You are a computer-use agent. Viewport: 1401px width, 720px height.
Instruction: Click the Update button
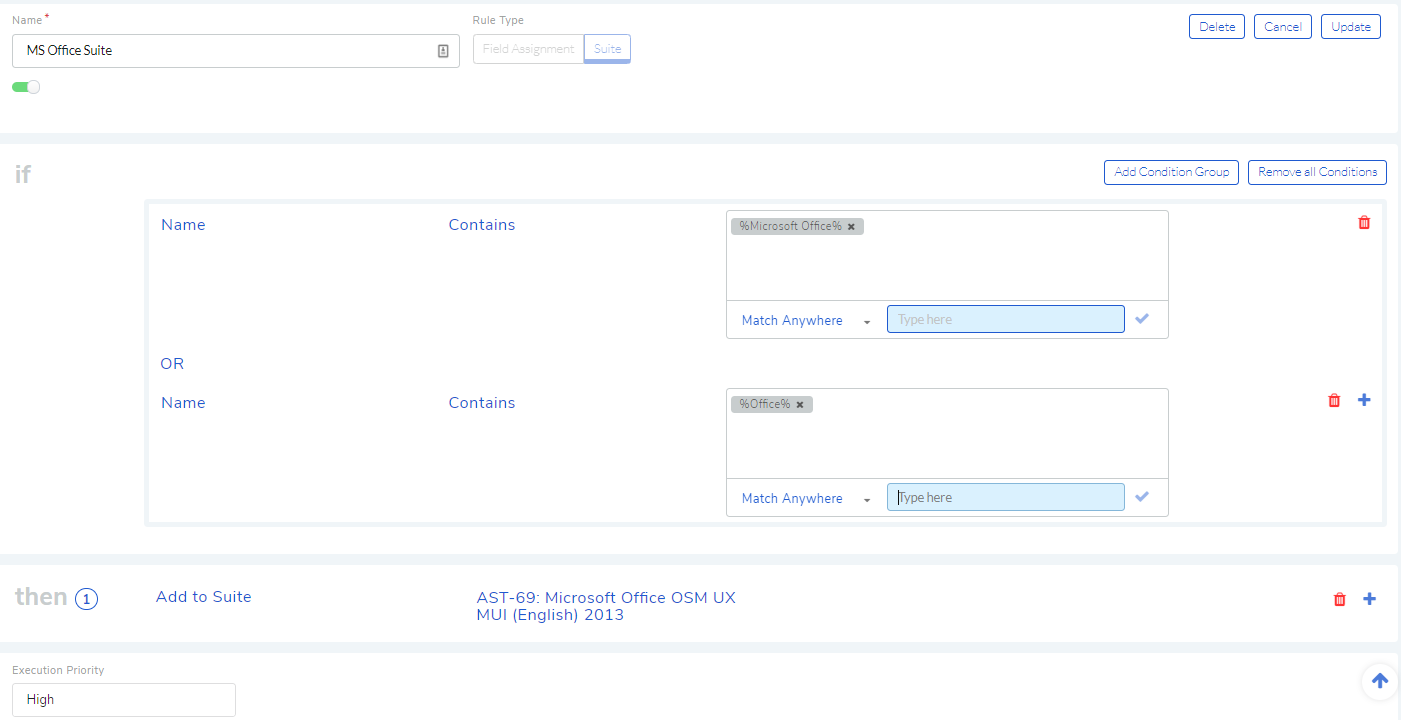[1351, 27]
